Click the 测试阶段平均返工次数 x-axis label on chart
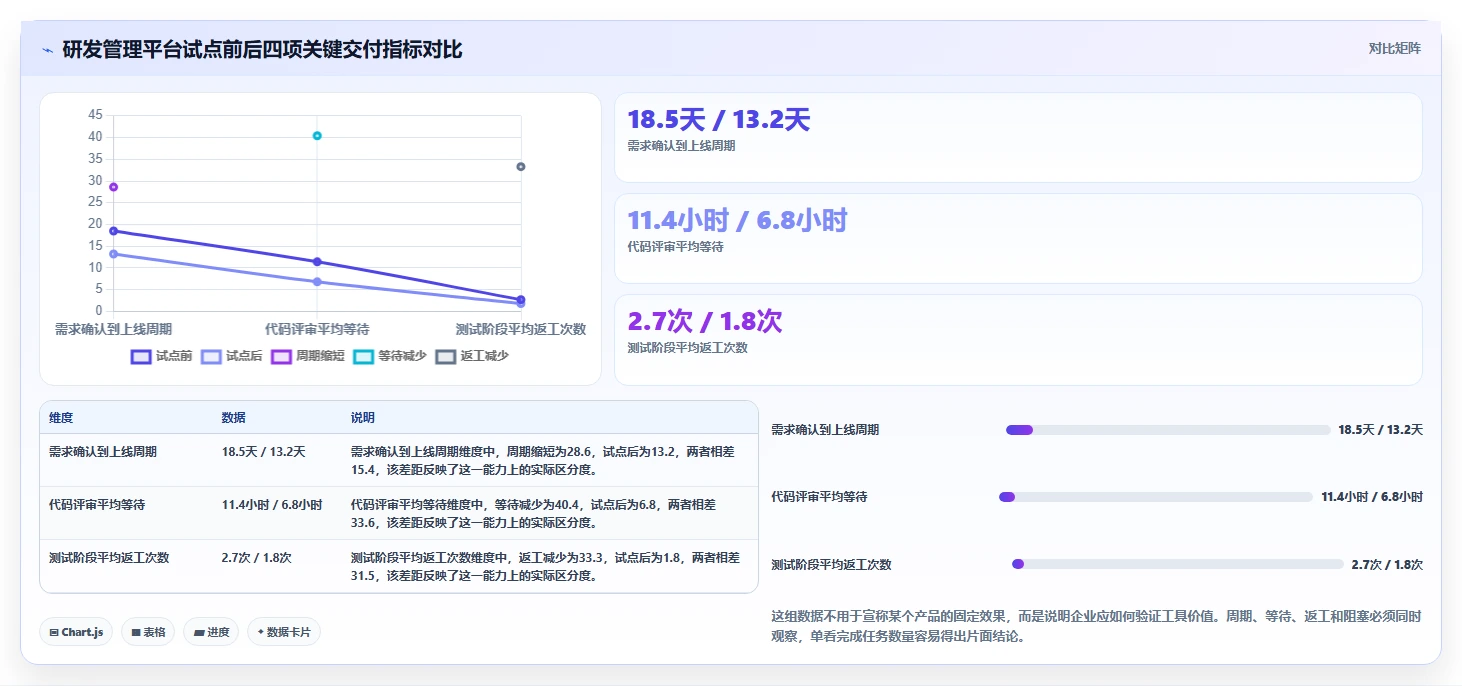1462x686 pixels. coord(521,329)
